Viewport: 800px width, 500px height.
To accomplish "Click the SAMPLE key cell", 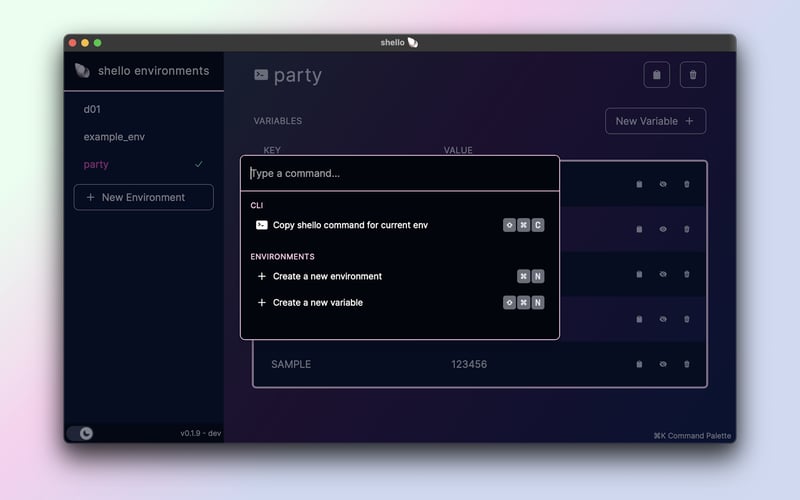I will [291, 364].
